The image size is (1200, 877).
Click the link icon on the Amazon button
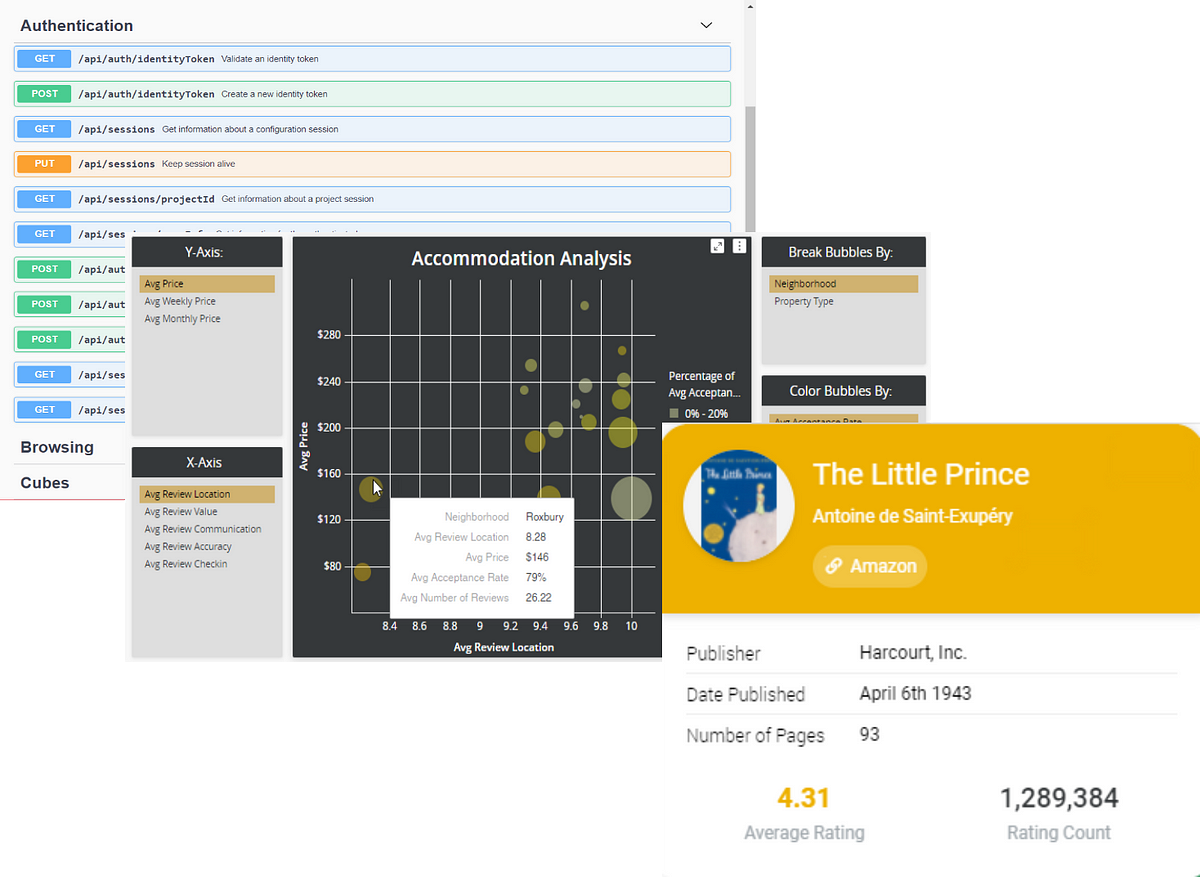click(833, 566)
